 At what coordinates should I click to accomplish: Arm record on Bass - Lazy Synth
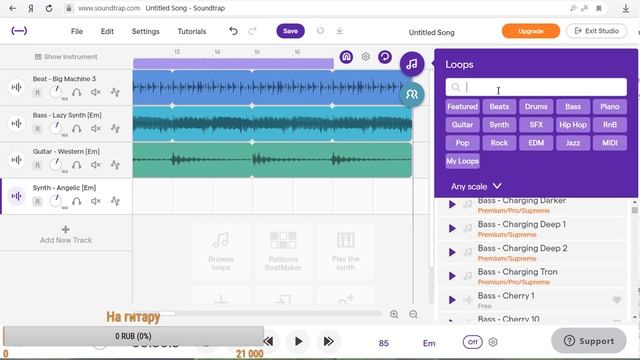(37, 129)
